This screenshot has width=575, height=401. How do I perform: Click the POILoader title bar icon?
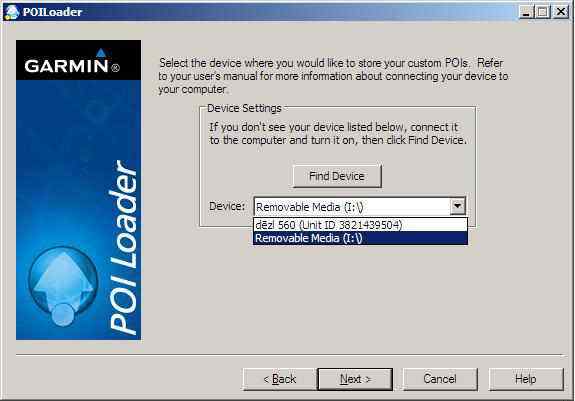[x=11, y=12]
